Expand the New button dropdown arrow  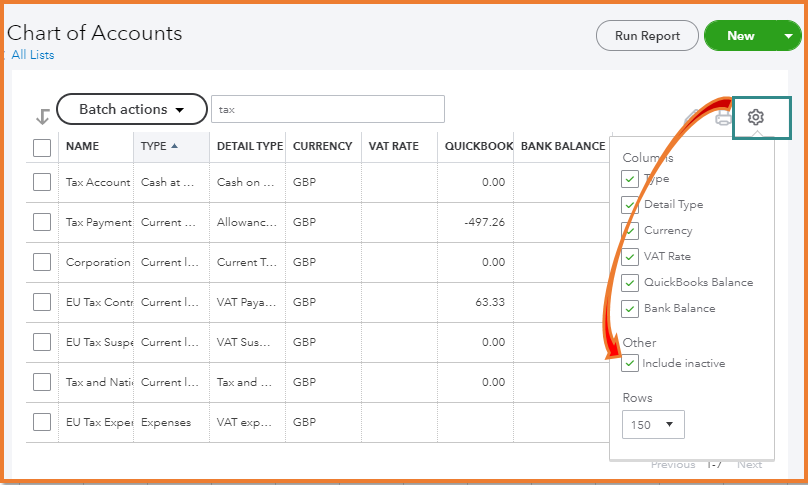(x=788, y=36)
